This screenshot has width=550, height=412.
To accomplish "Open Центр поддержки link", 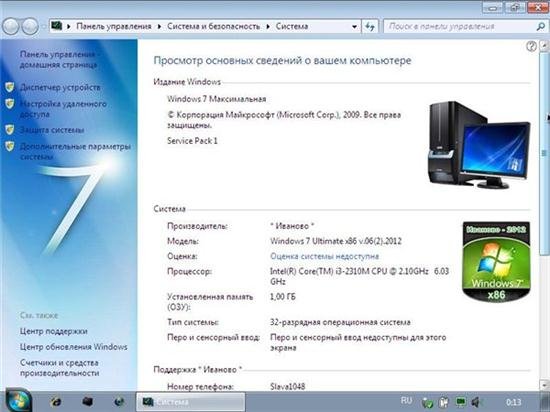I will [54, 331].
